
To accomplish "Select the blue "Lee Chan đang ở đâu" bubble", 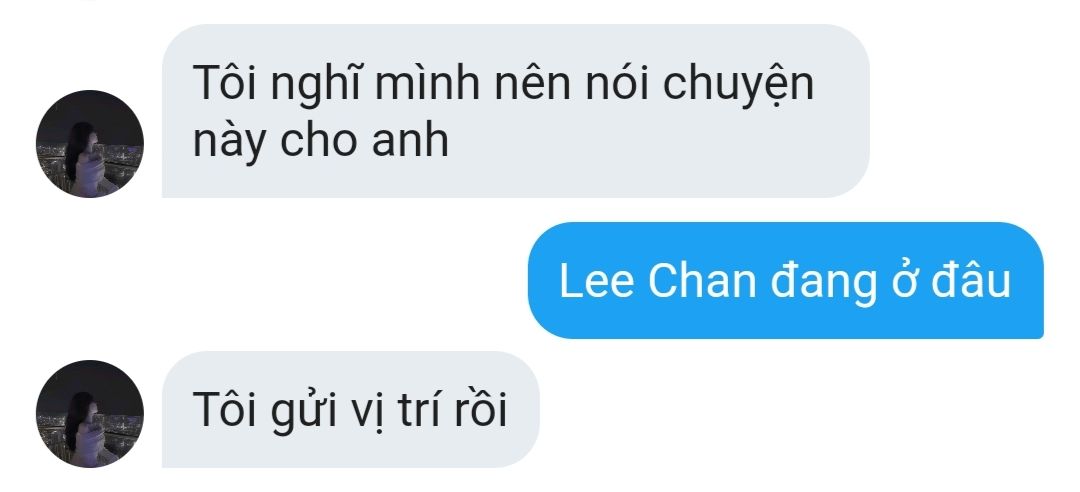I will (785, 280).
